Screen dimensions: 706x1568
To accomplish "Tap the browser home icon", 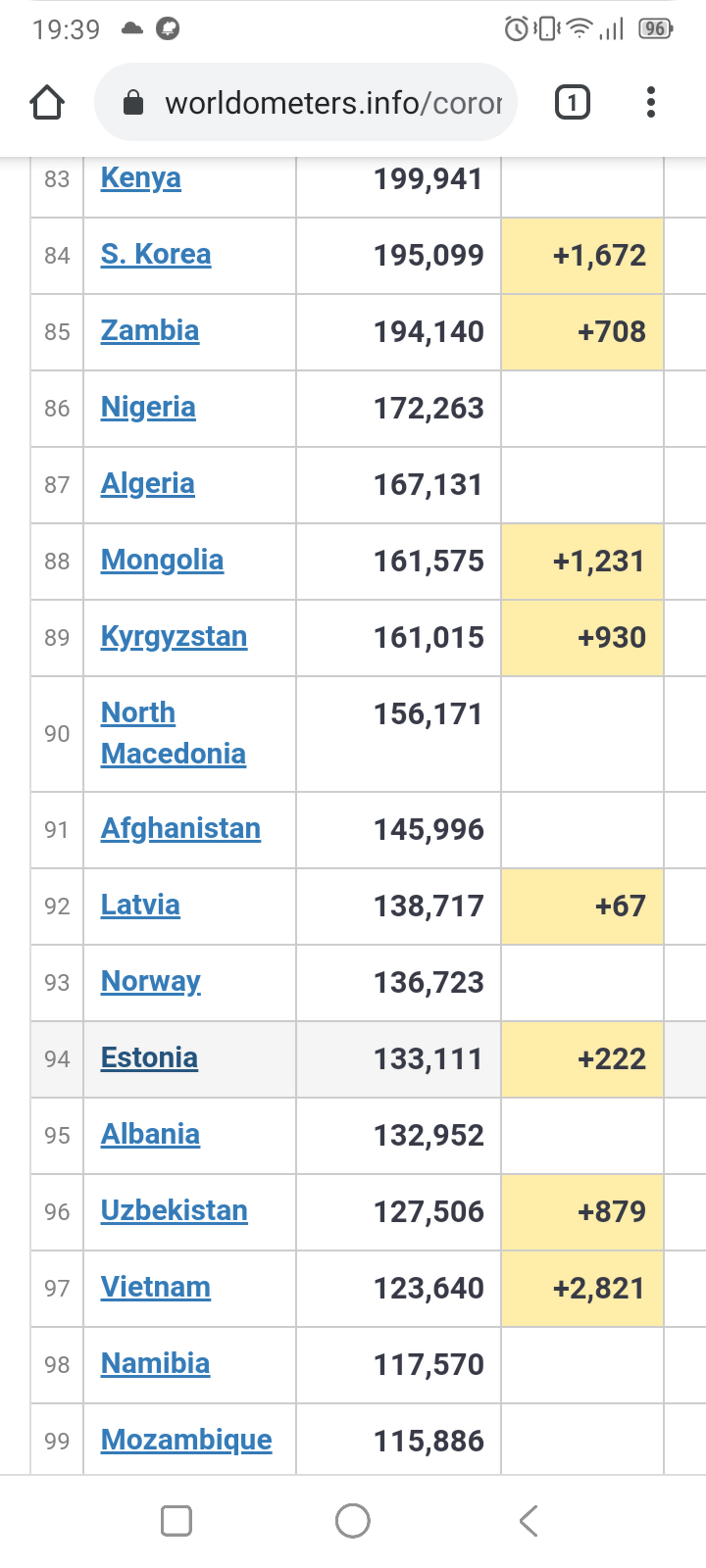I will point(47,102).
